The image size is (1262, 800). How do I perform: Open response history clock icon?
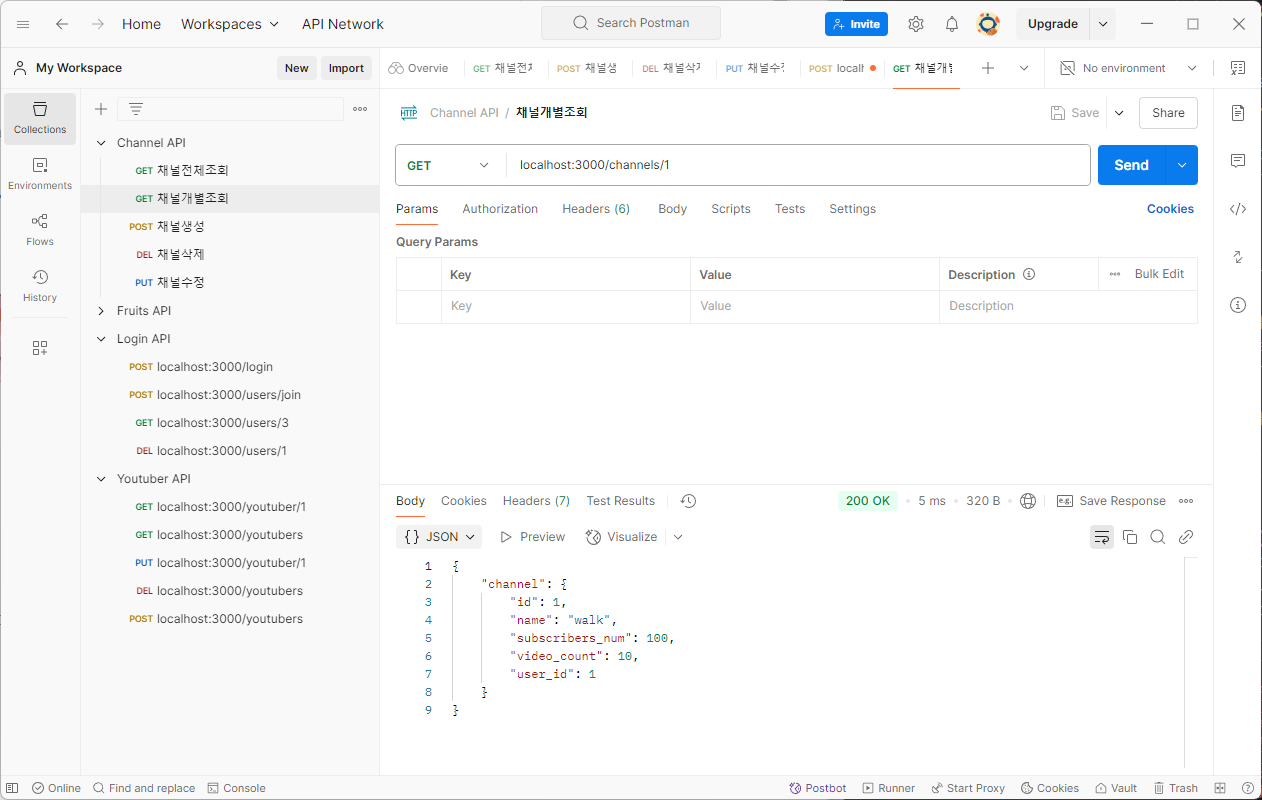pos(688,501)
